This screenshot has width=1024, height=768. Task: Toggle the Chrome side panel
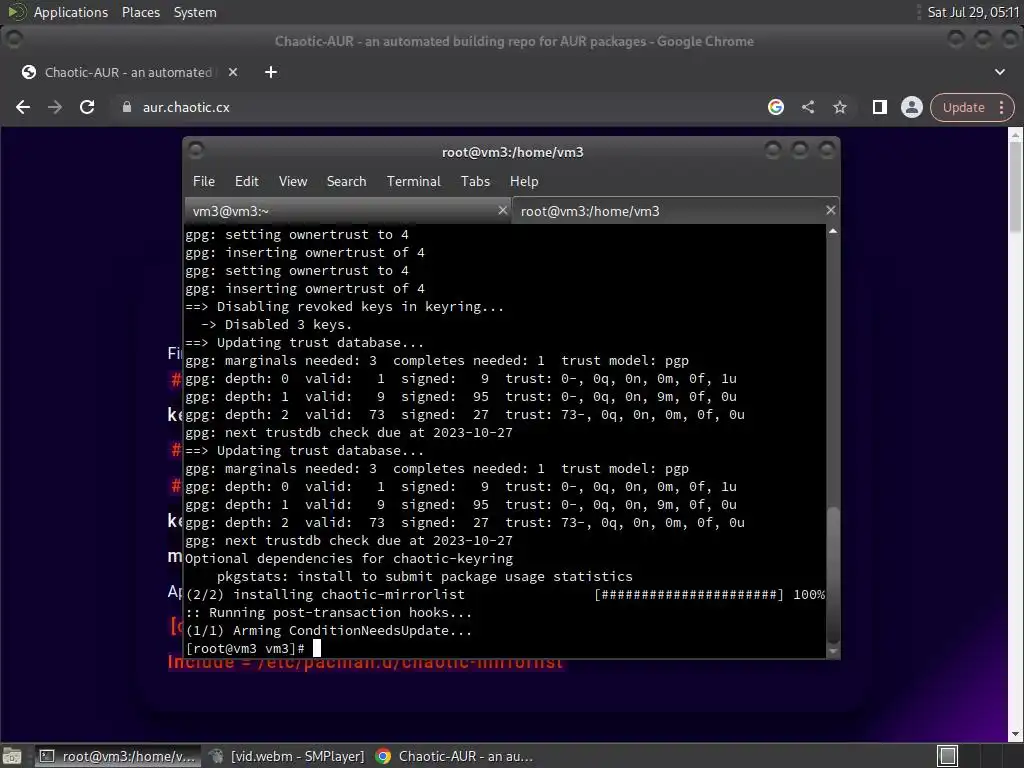pos(880,107)
